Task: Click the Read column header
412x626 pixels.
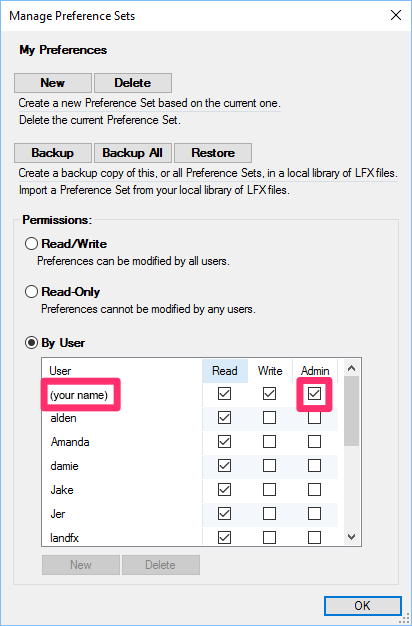Action: [225, 371]
